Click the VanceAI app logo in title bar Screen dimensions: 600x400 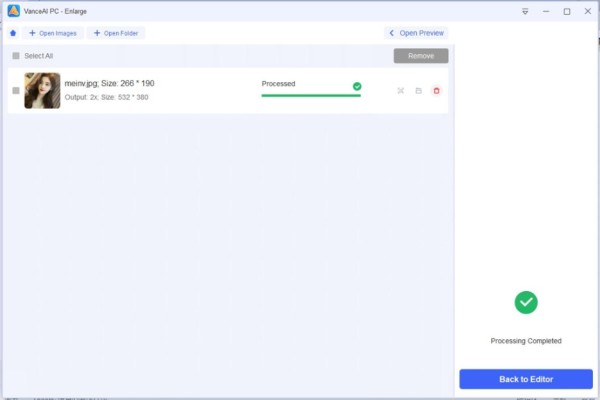(14, 11)
